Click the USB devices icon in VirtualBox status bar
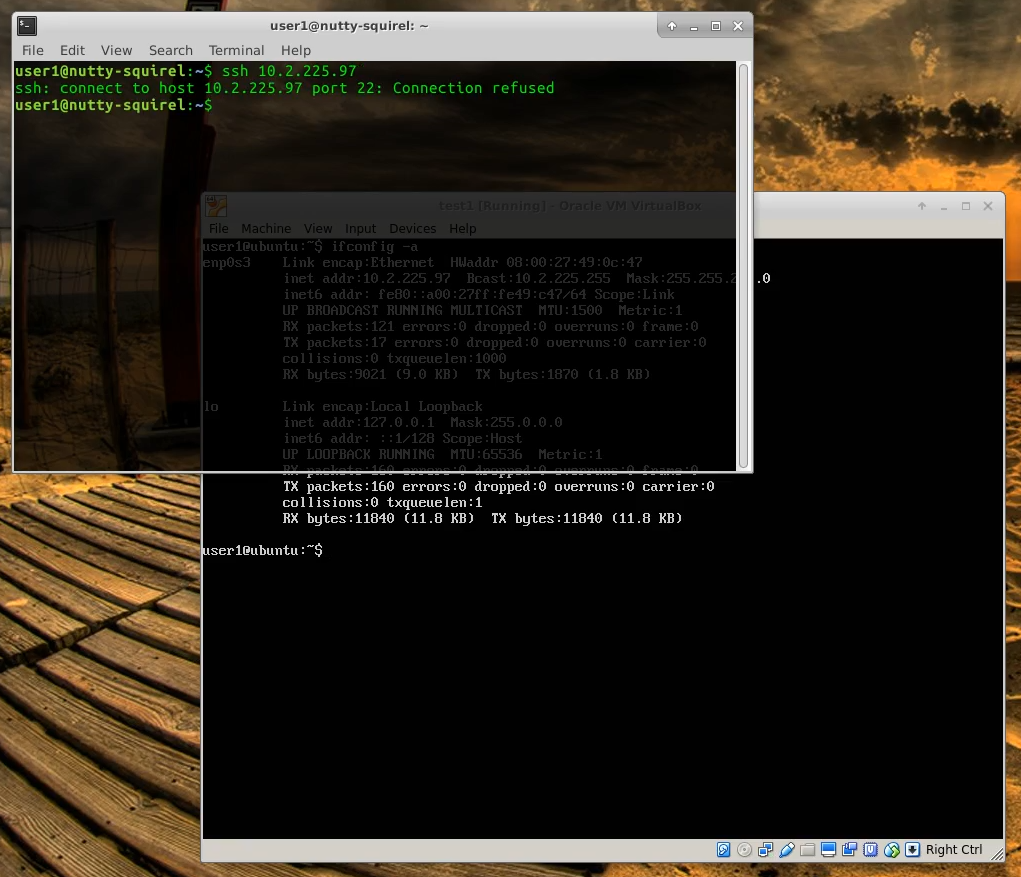 [x=787, y=850]
